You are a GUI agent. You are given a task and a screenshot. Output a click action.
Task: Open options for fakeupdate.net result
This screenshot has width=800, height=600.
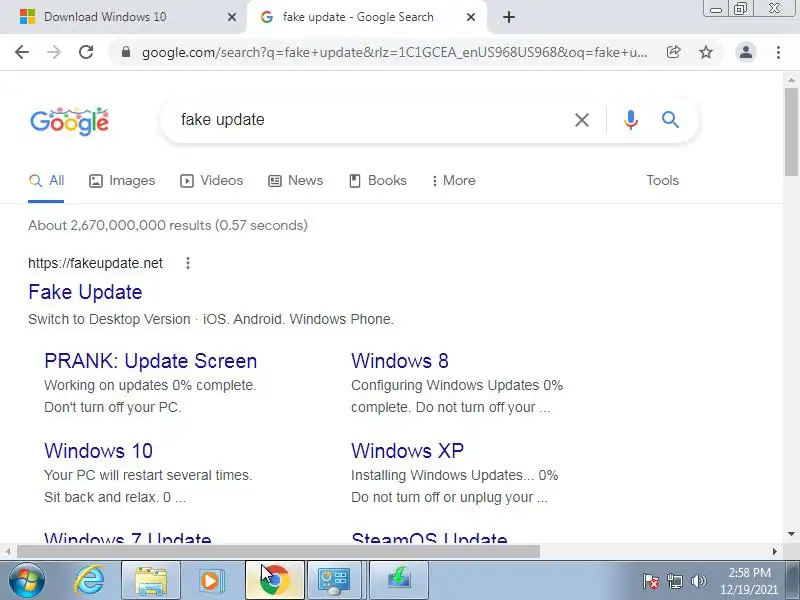tap(188, 263)
